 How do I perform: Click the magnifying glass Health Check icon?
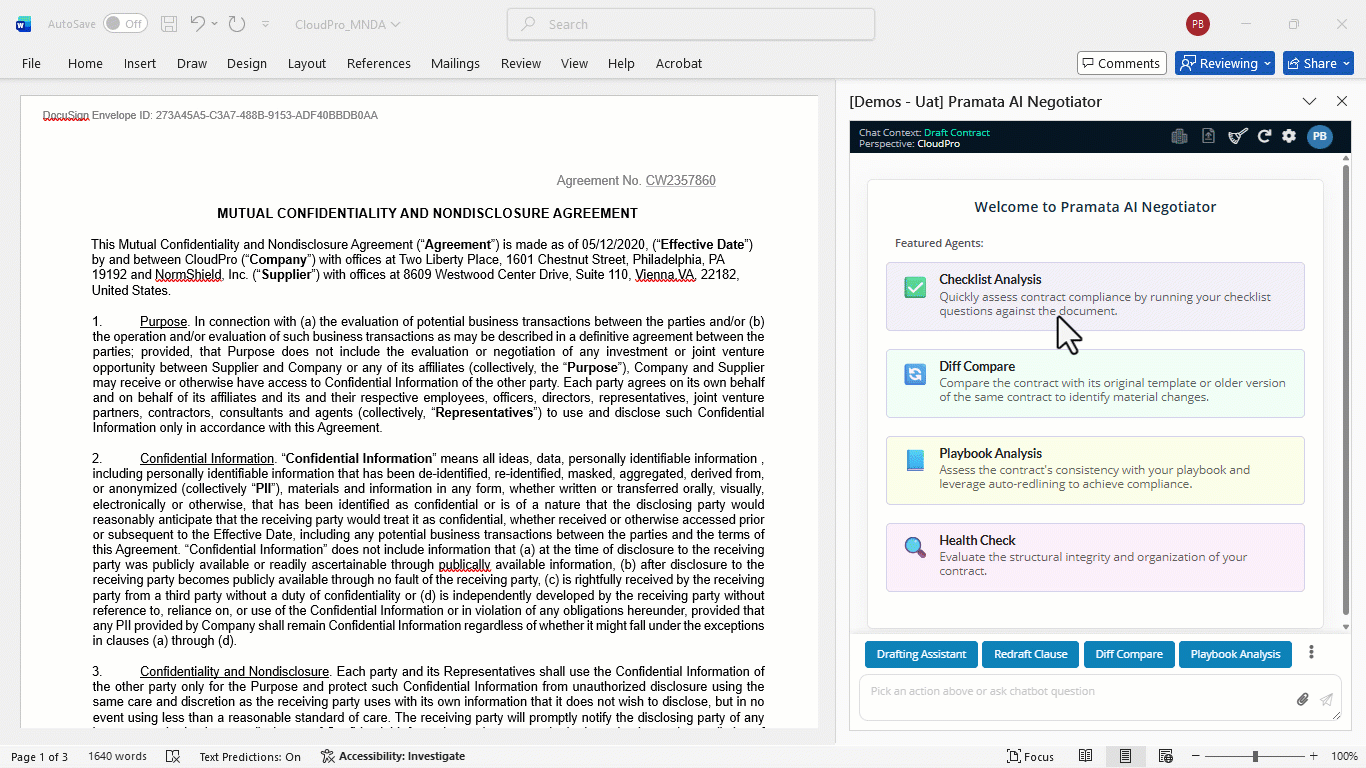[915, 548]
